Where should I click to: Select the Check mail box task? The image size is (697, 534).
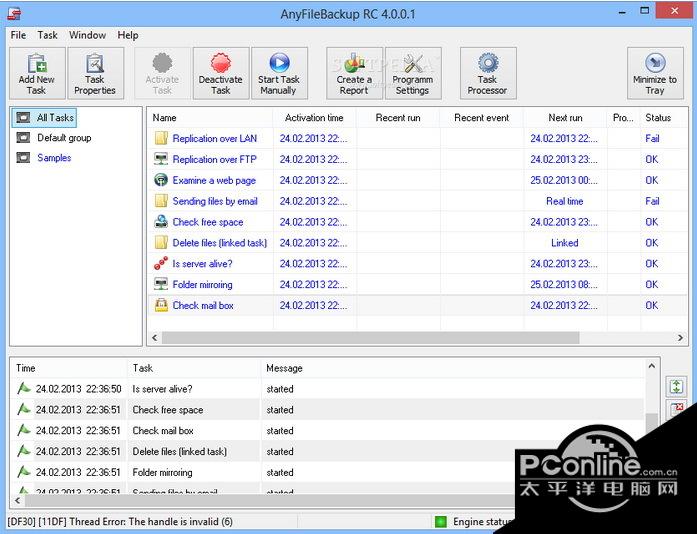[x=203, y=306]
